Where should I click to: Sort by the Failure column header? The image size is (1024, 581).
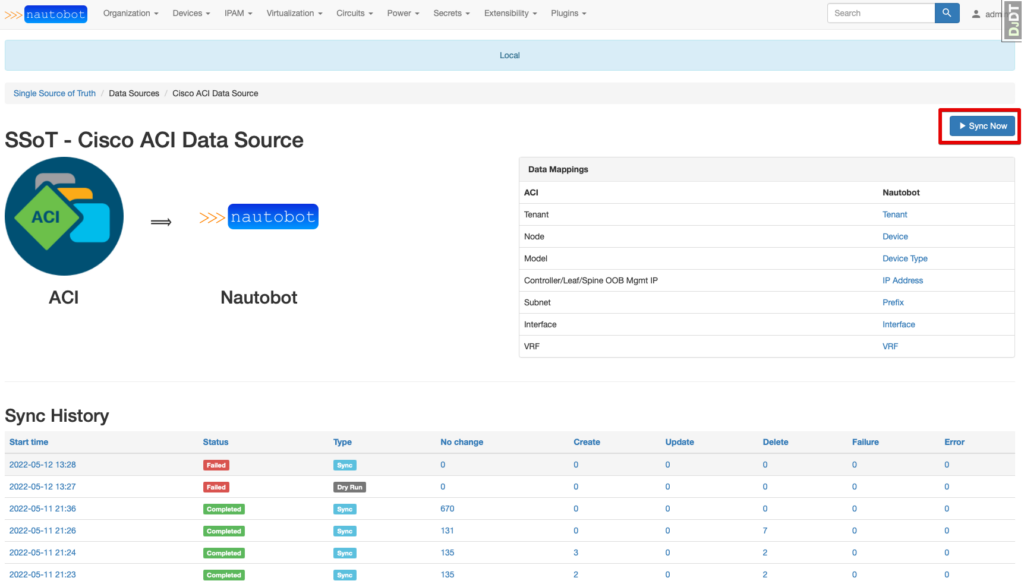[865, 442]
